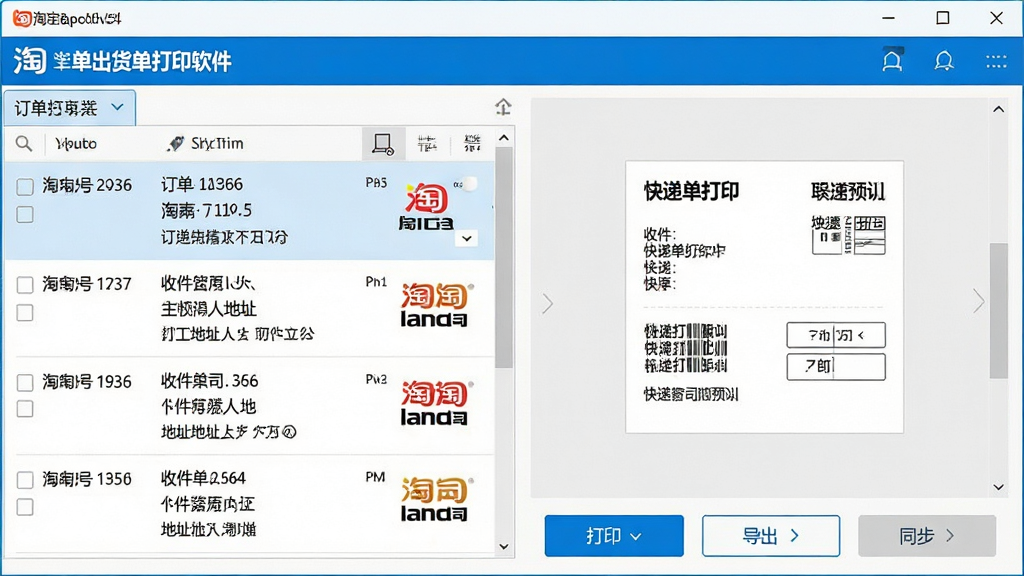
Task: Click the Ph1 tag in row 1737
Action: [x=376, y=282]
